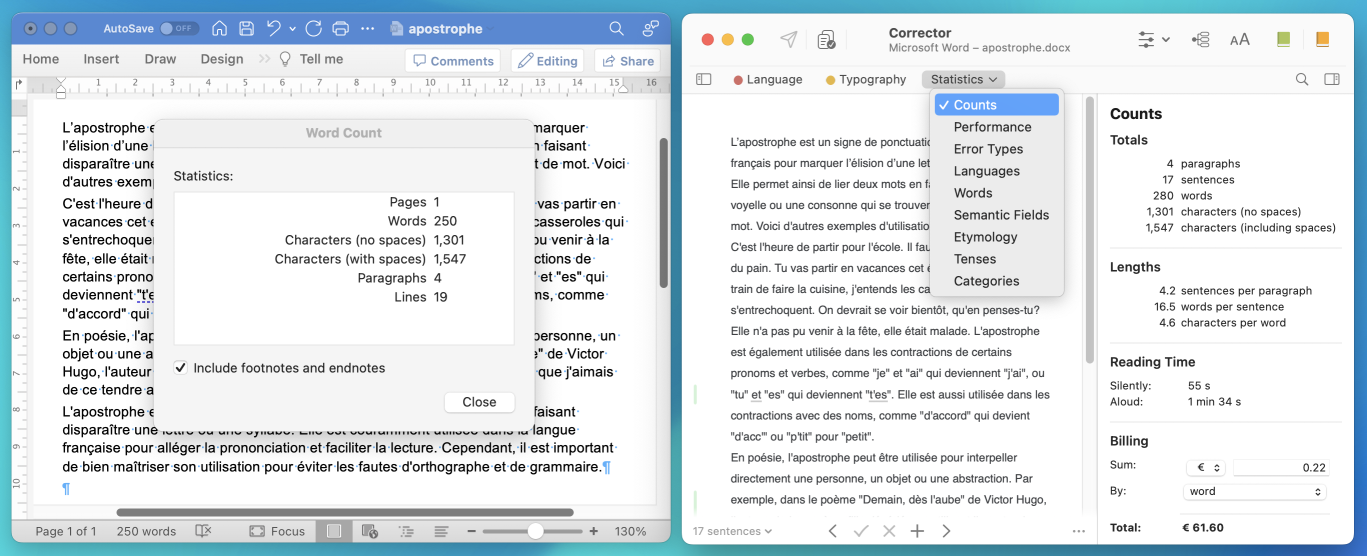This screenshot has width=1367, height=556.
Task: Open the billing By word dropdown
Action: coord(1255,492)
